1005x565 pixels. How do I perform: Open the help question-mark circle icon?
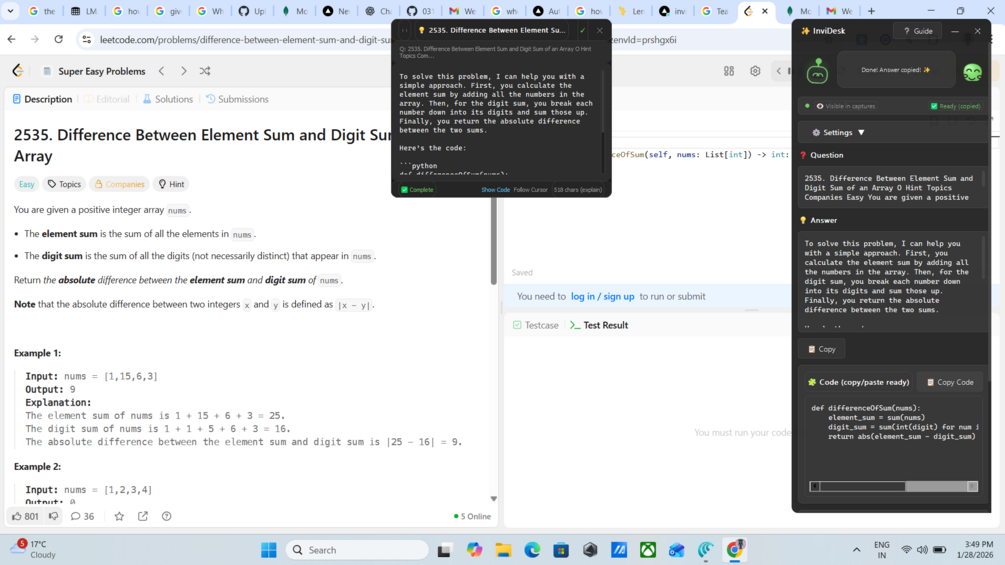[x=167, y=516]
